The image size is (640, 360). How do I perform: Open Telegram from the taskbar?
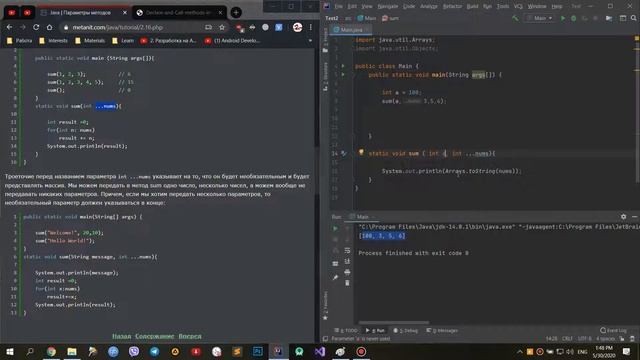click(155, 351)
